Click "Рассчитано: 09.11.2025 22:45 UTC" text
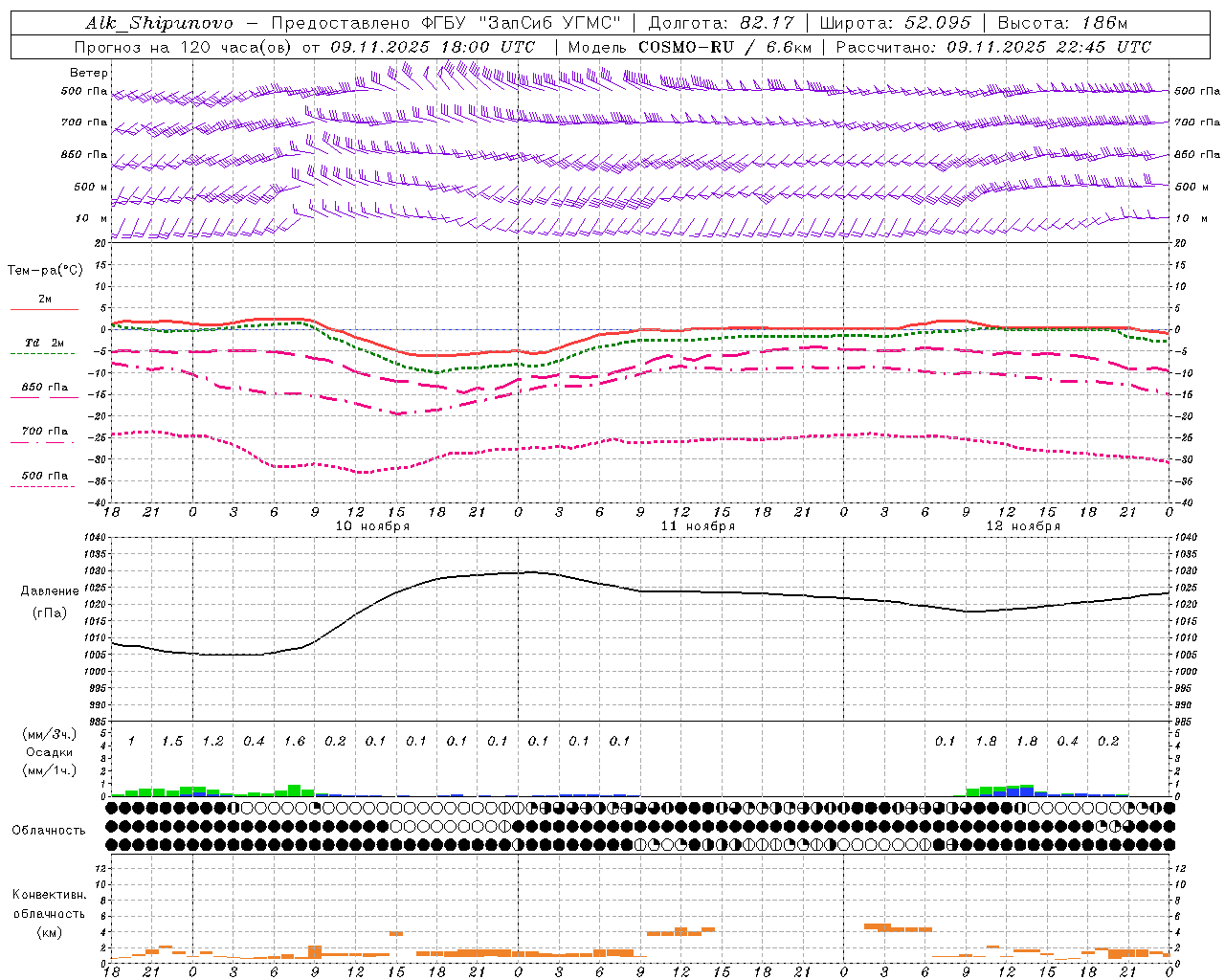The width and height of the screenshot is (1225, 980). click(993, 47)
